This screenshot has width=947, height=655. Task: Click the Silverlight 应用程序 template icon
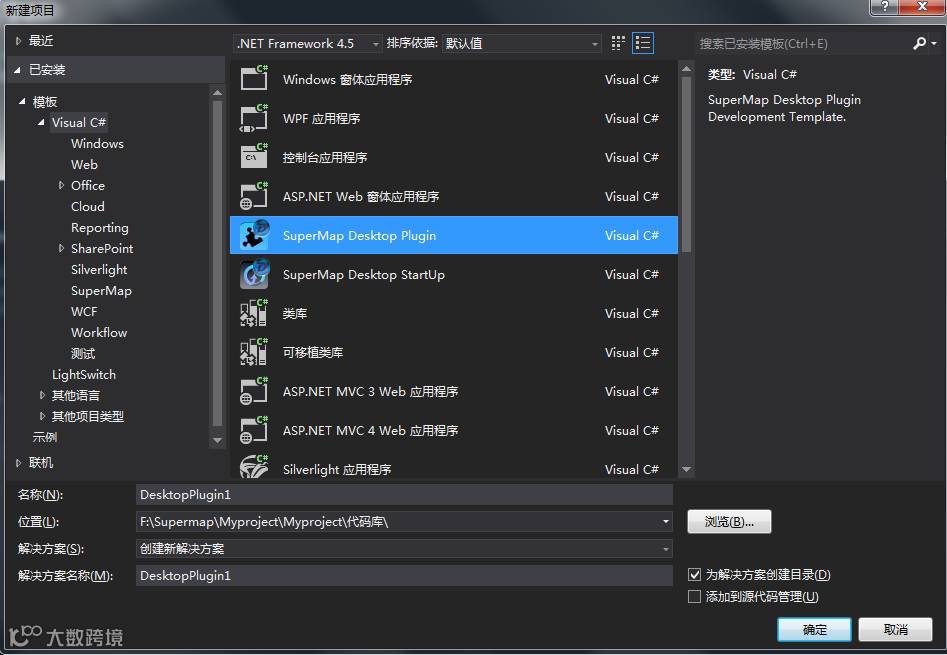click(254, 468)
